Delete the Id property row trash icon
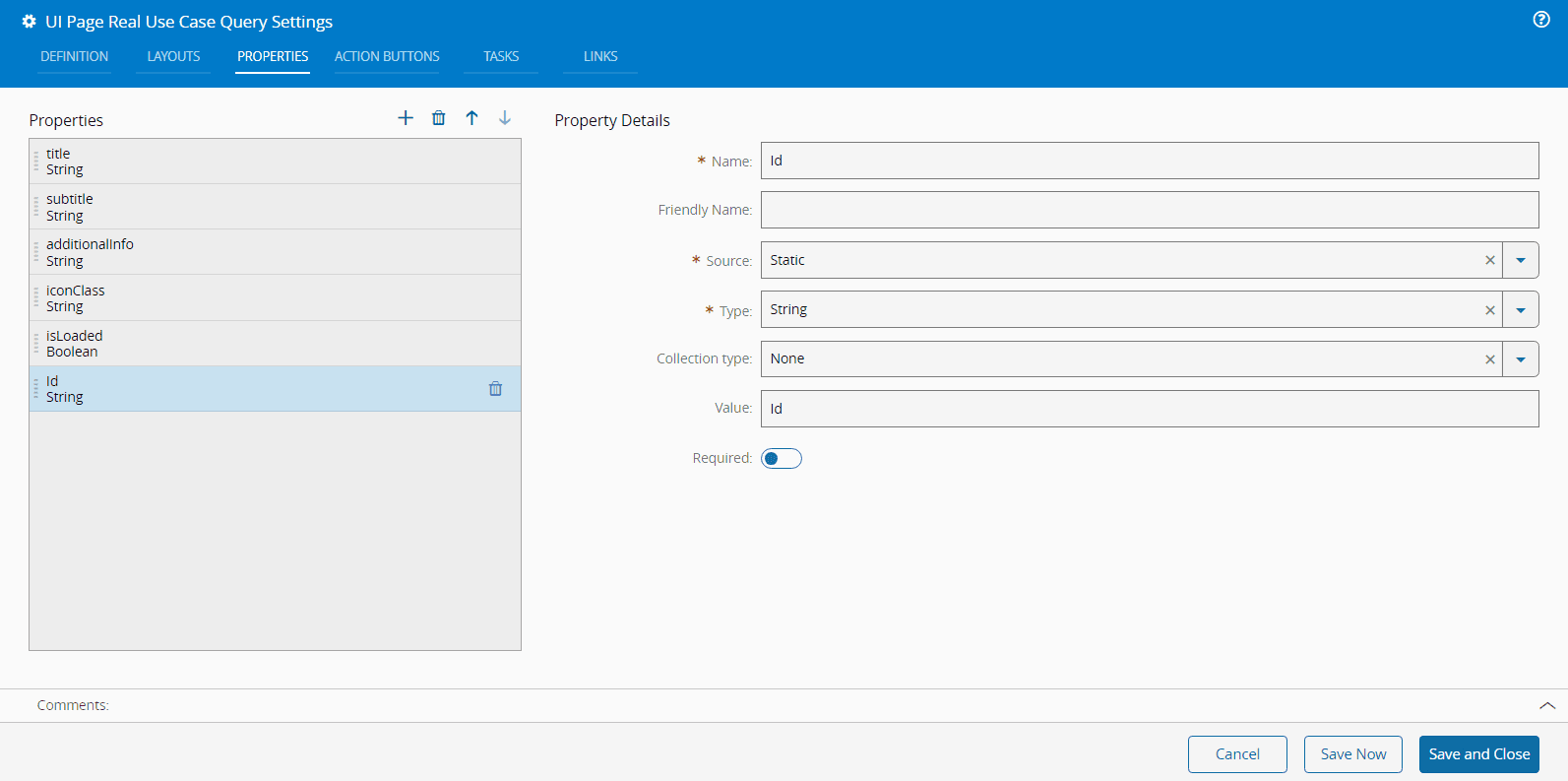This screenshot has height=781, width=1568. pyautogui.click(x=496, y=389)
